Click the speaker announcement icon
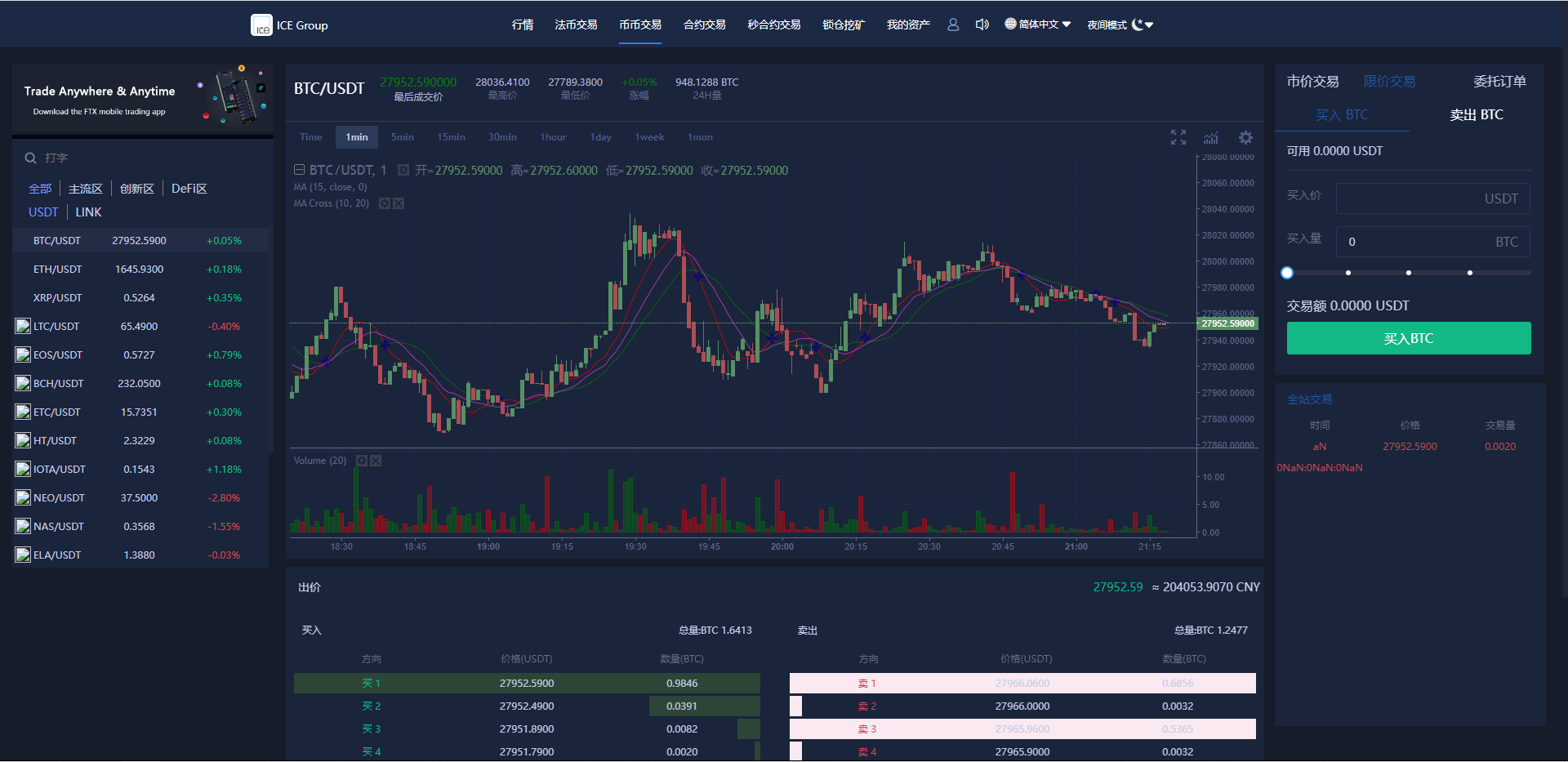The width and height of the screenshot is (1568, 762). 982,25
